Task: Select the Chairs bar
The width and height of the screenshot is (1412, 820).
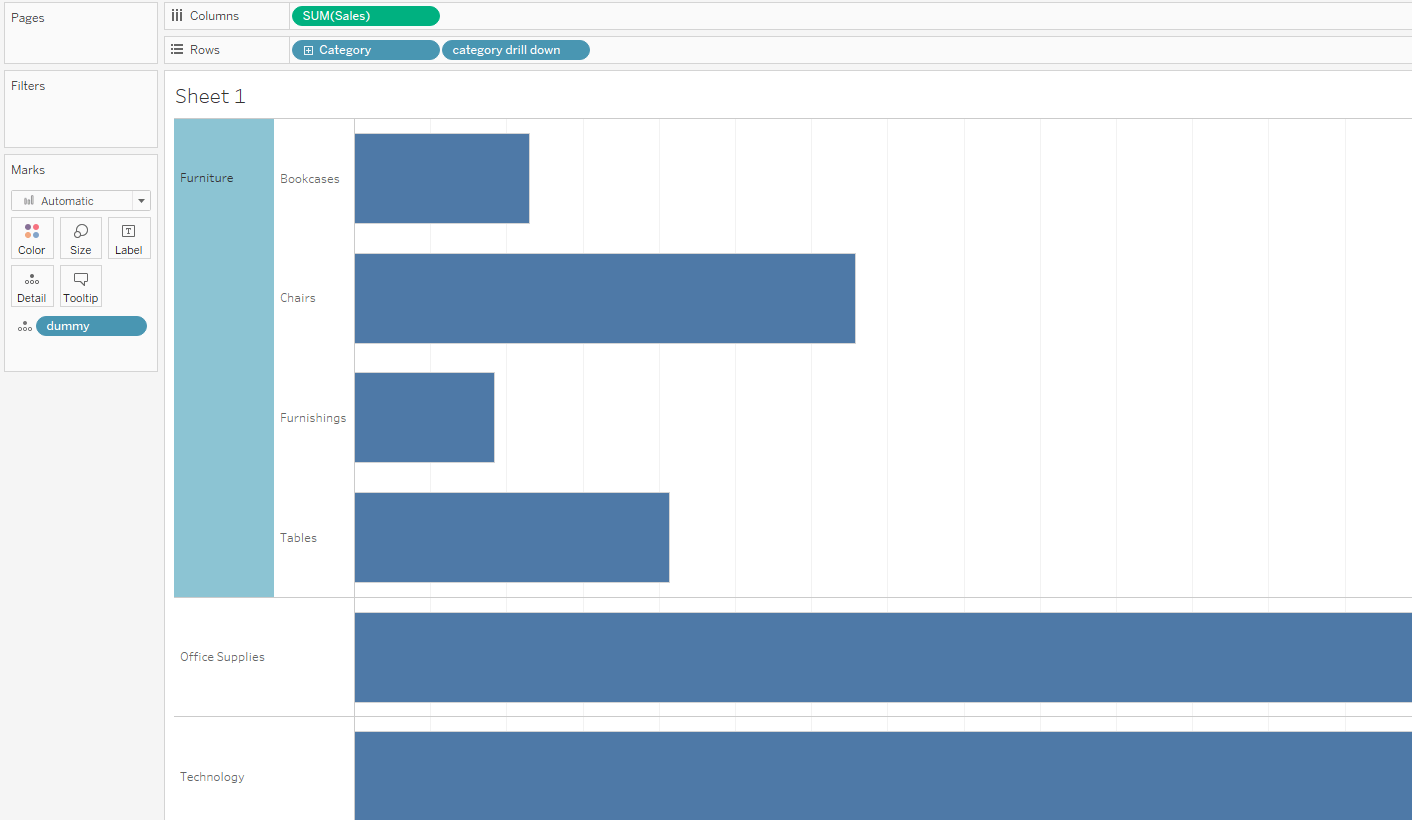Action: [605, 298]
